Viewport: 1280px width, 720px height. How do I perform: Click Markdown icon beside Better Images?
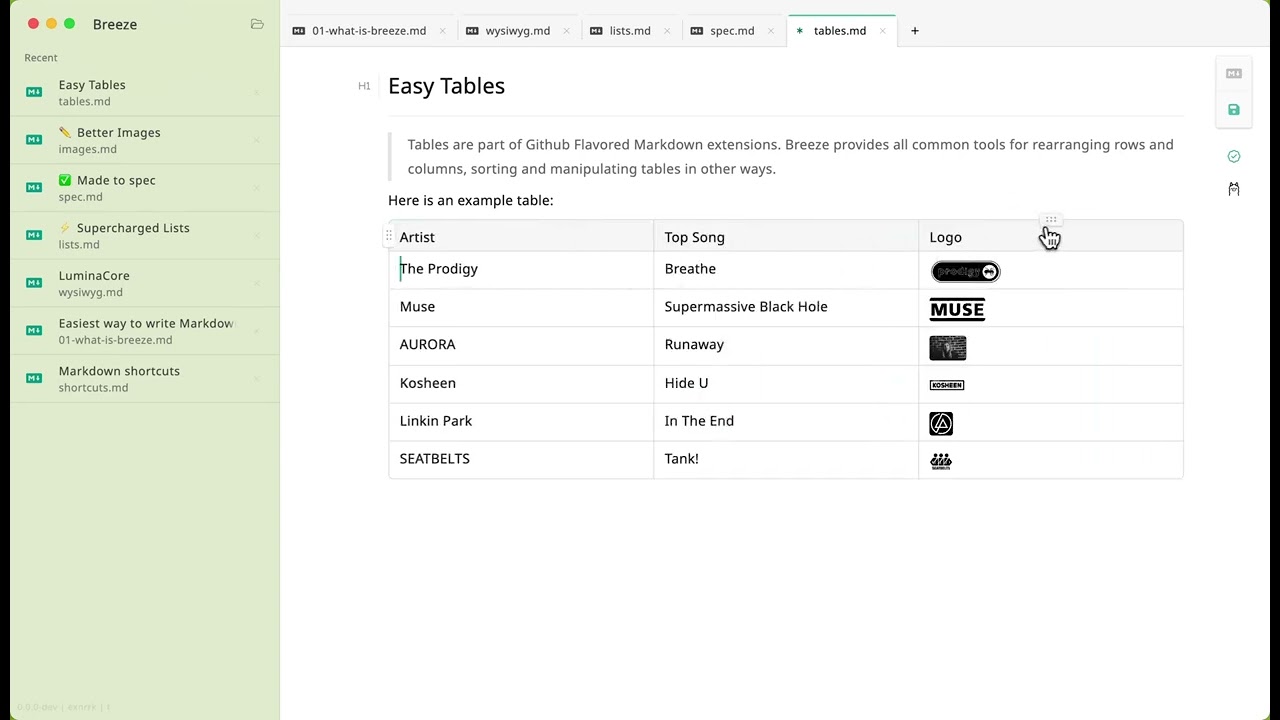click(34, 140)
